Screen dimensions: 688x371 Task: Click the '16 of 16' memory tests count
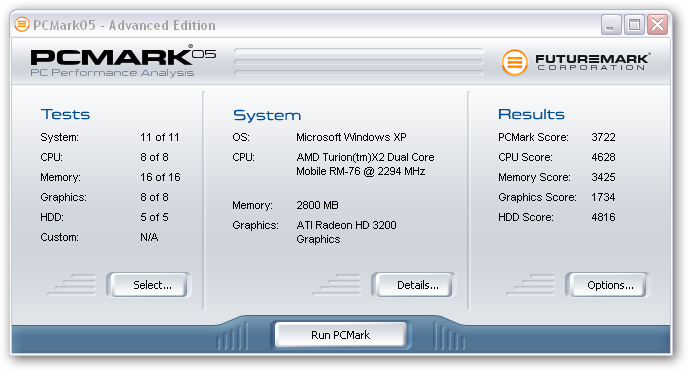(x=161, y=177)
